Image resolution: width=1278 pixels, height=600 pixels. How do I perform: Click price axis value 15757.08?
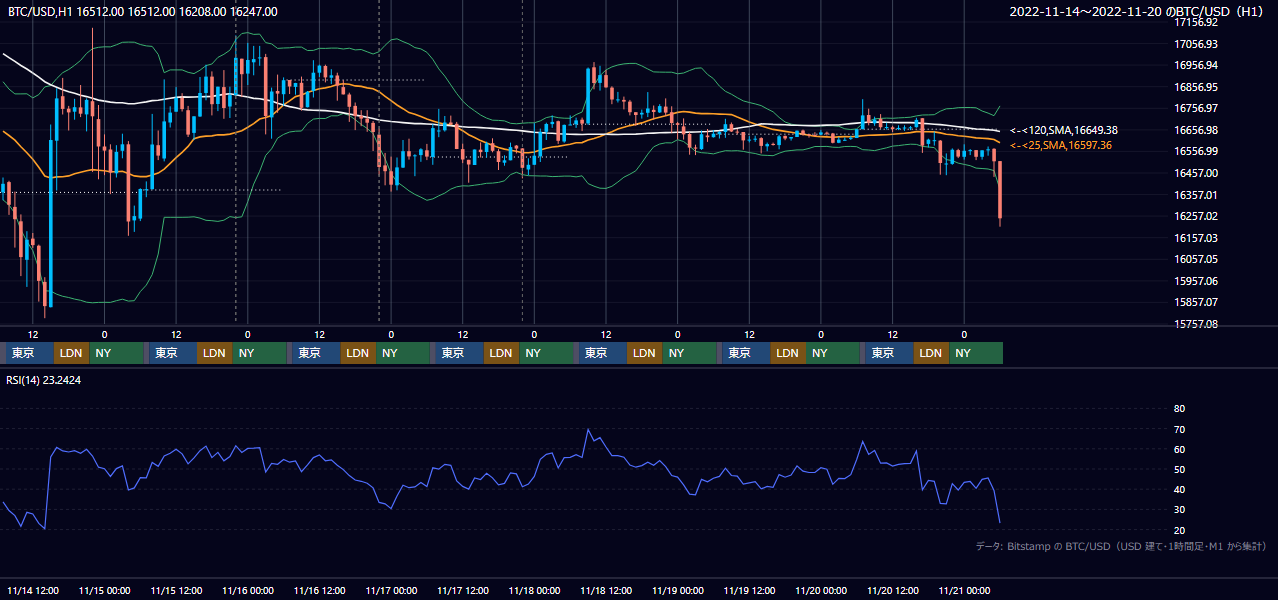click(1195, 324)
